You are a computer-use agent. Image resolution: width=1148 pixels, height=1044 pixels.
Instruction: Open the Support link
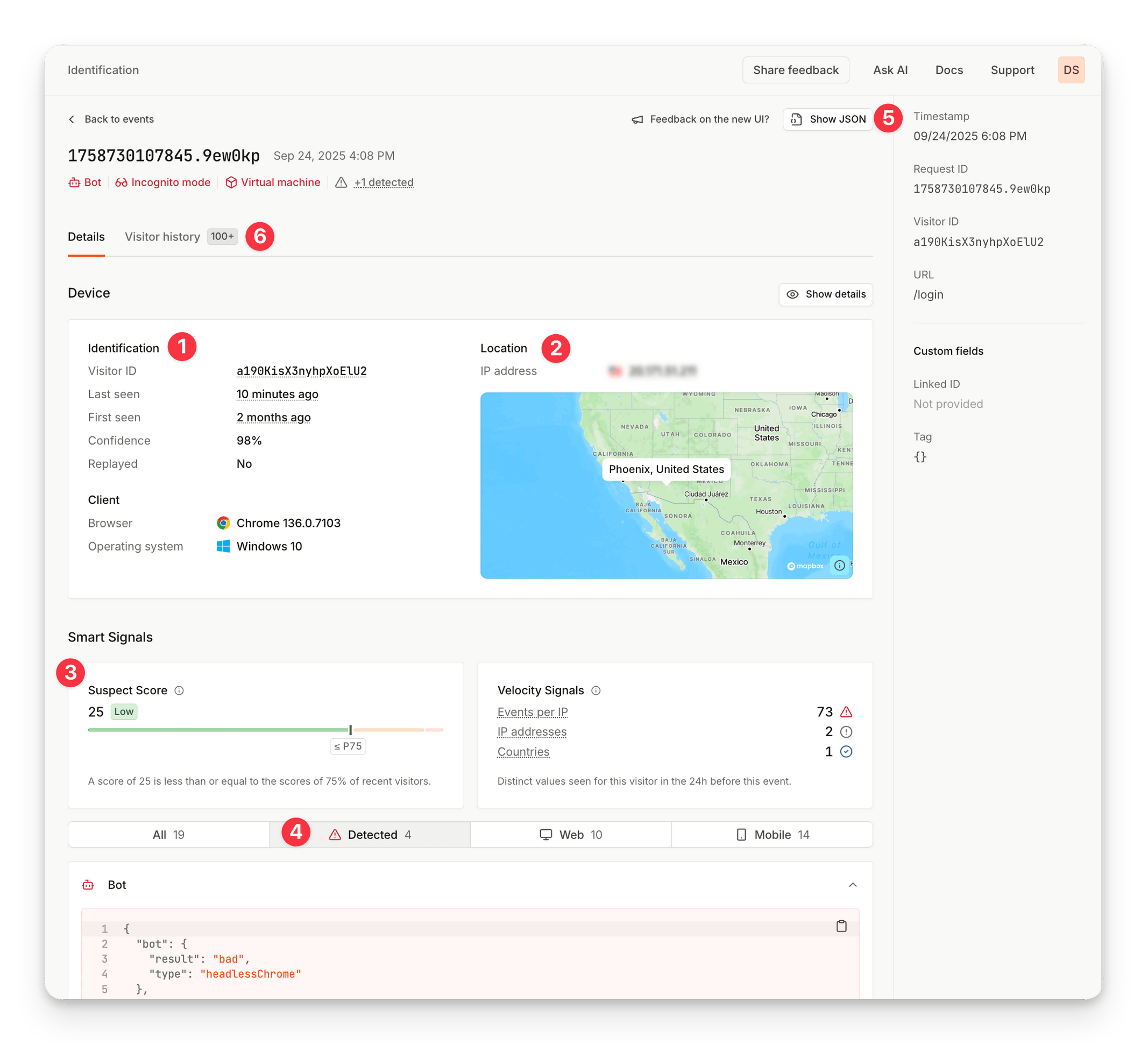(1012, 70)
